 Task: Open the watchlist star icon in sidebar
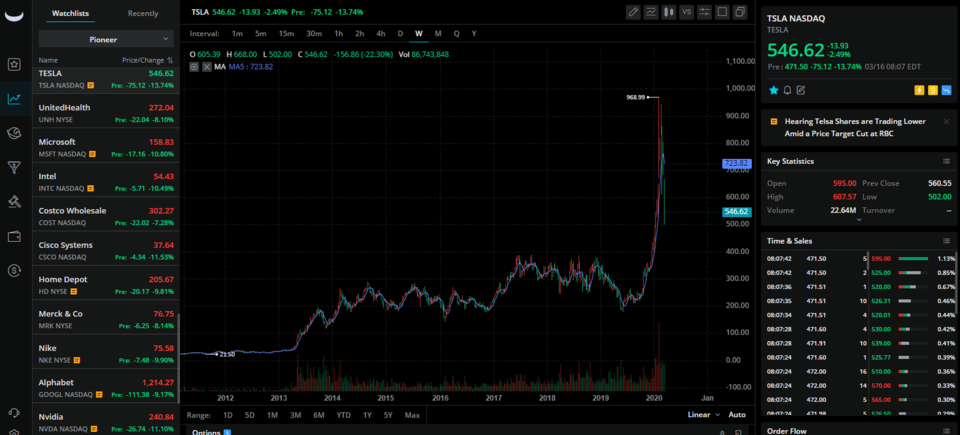(x=15, y=64)
